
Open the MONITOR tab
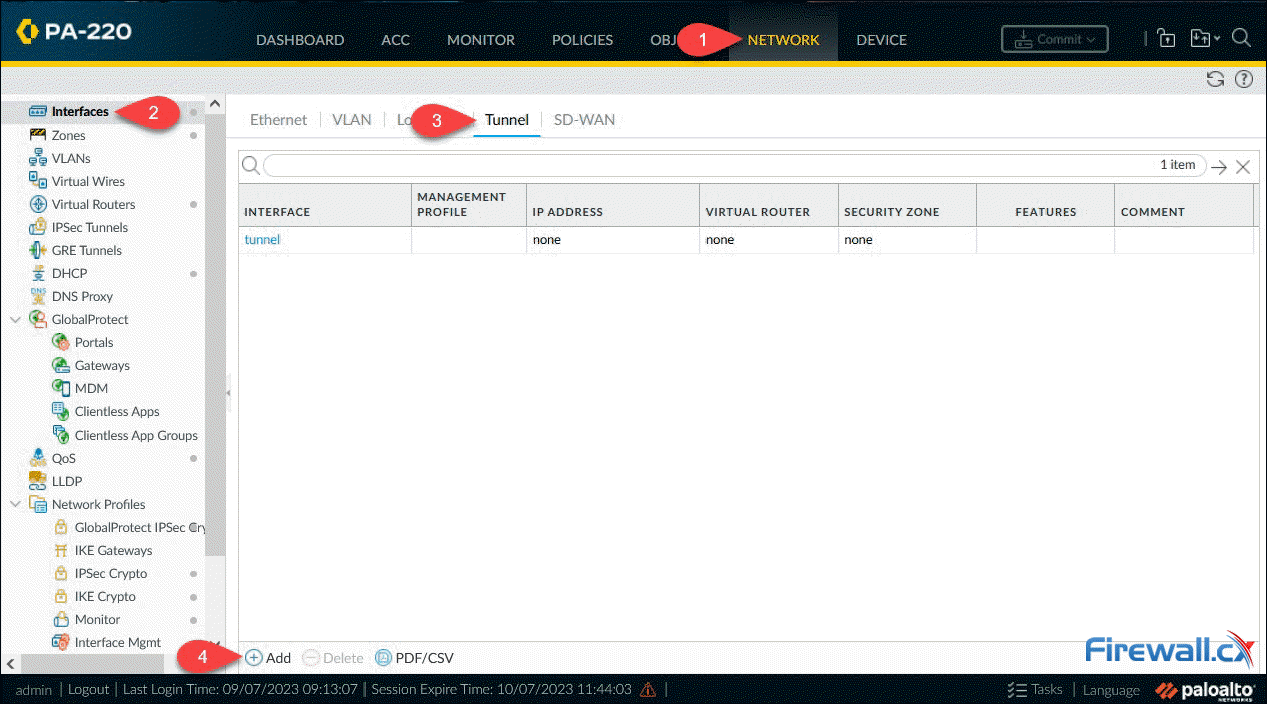[481, 40]
